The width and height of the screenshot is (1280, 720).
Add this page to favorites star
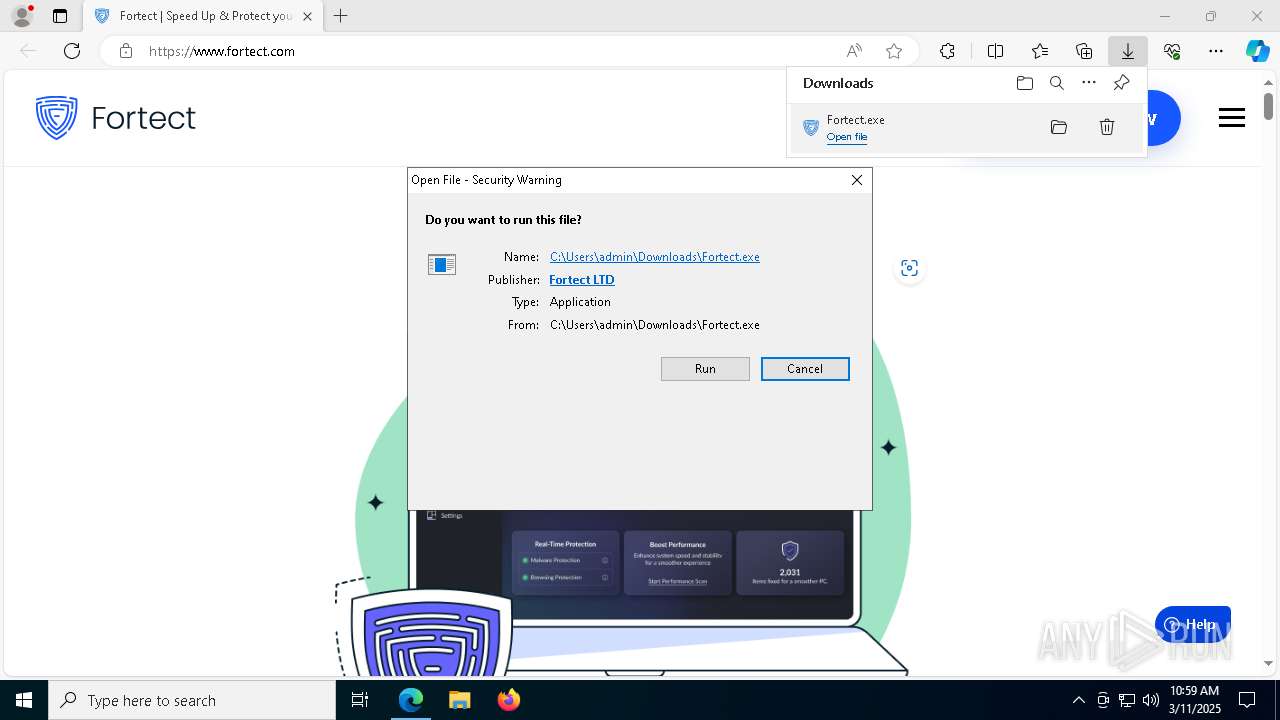pos(894,51)
